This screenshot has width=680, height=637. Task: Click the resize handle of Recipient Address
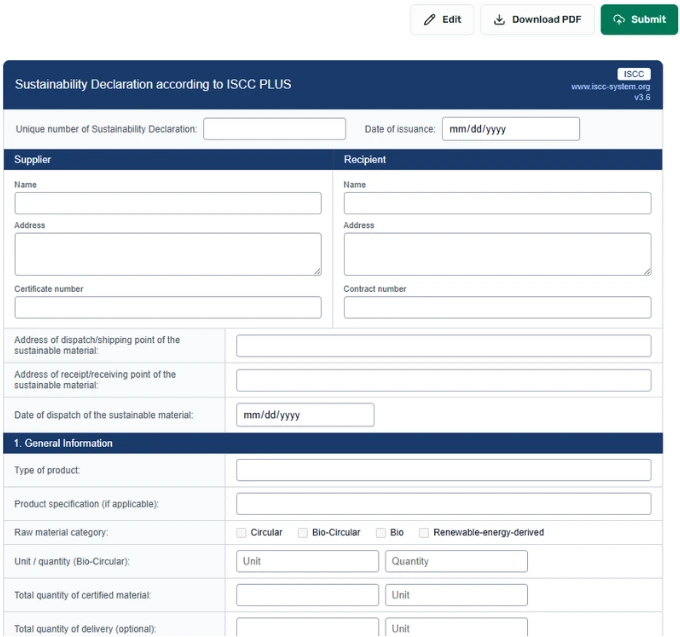point(647,271)
